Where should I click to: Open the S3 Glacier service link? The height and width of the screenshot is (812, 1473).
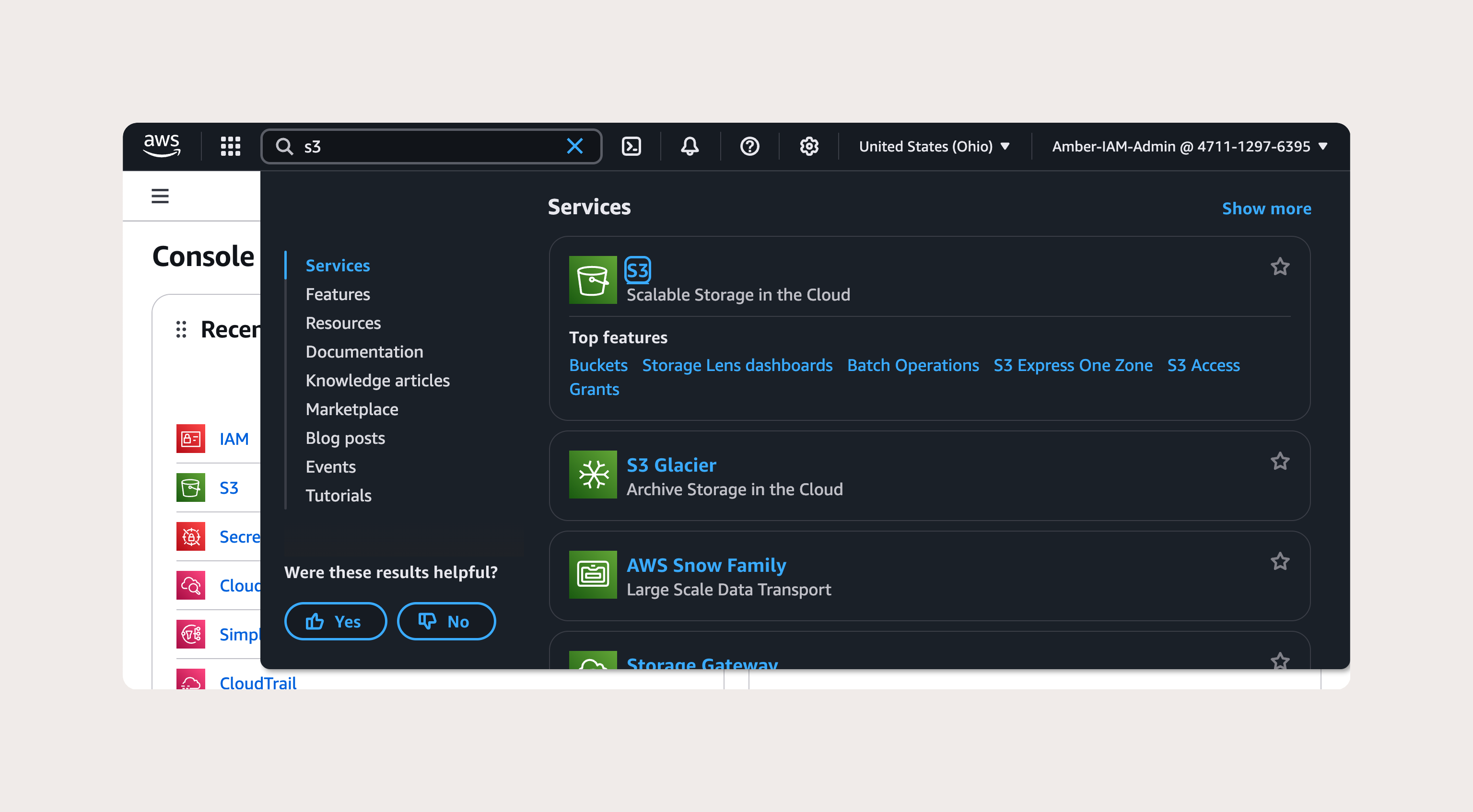pyautogui.click(x=671, y=465)
